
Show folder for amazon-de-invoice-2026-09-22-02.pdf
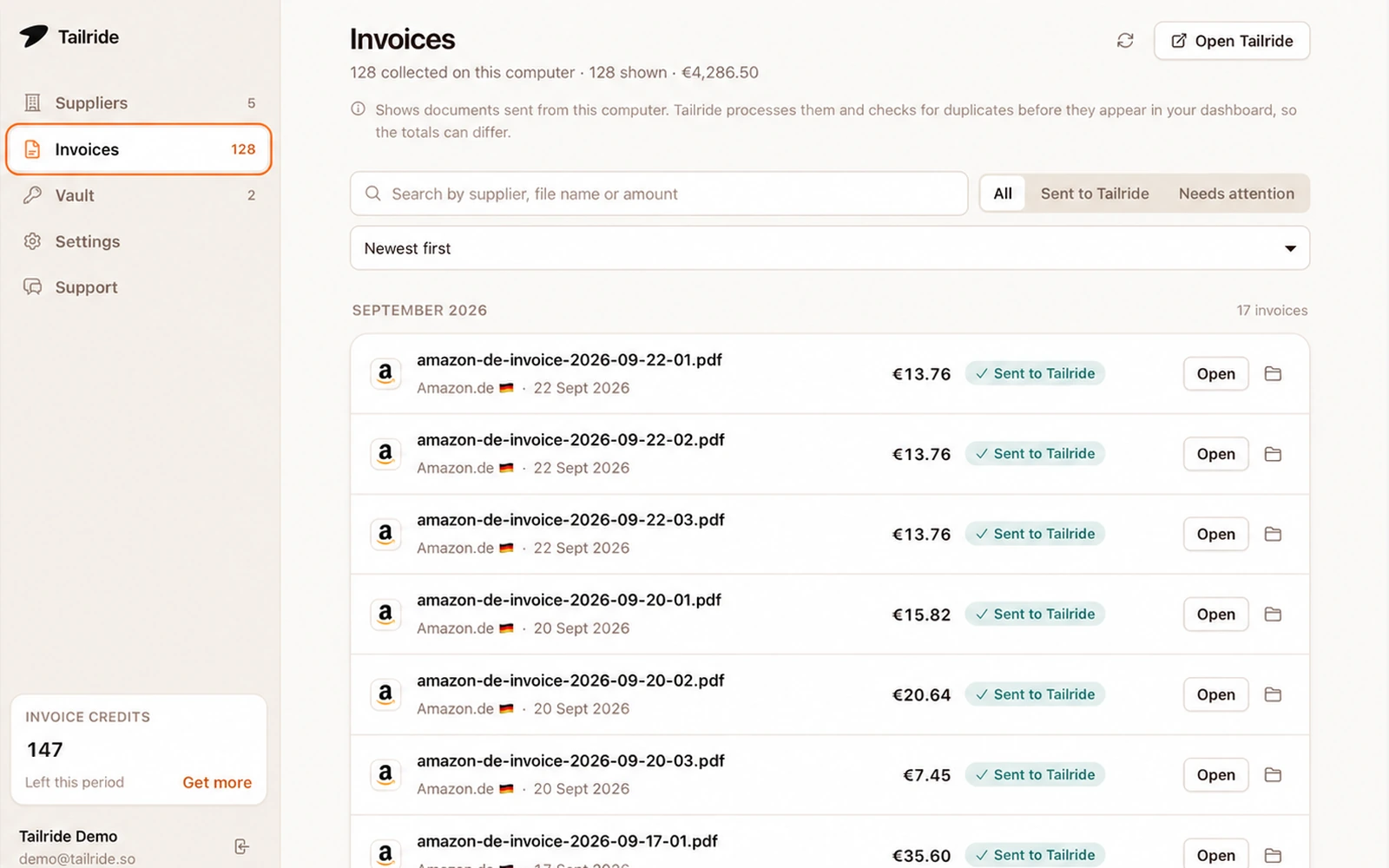click(1273, 454)
